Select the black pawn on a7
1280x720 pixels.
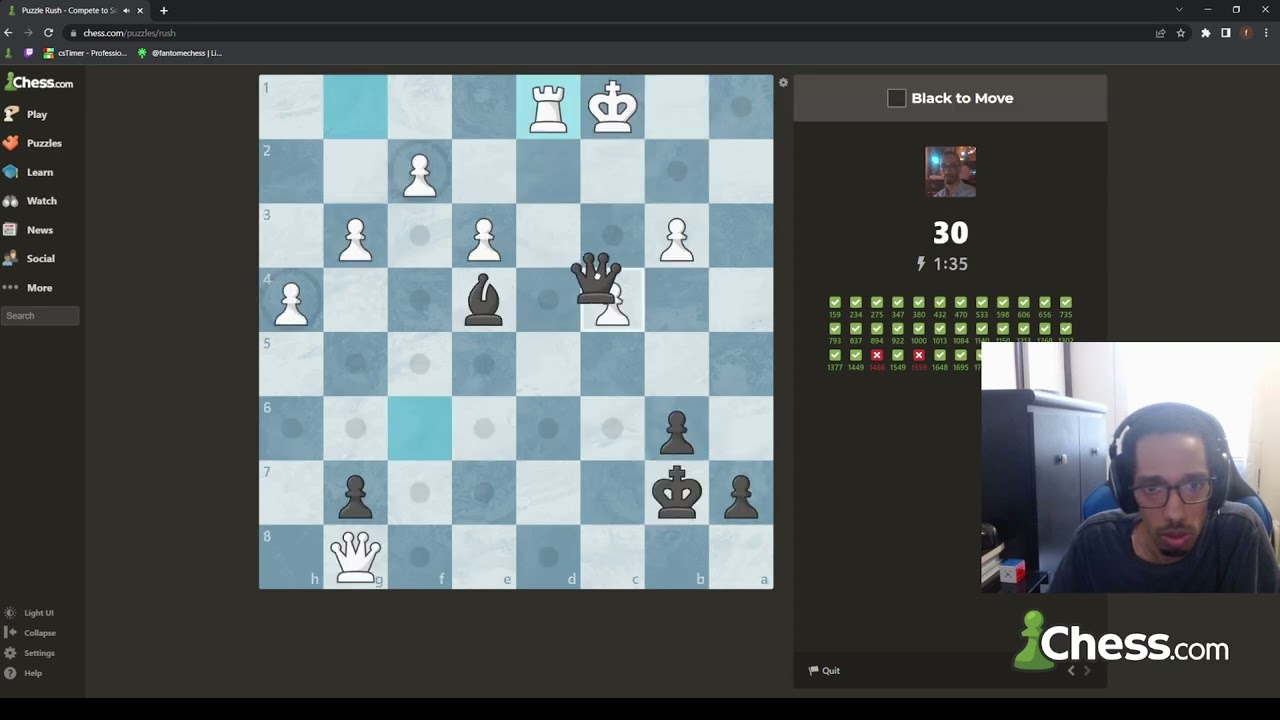tap(741, 495)
